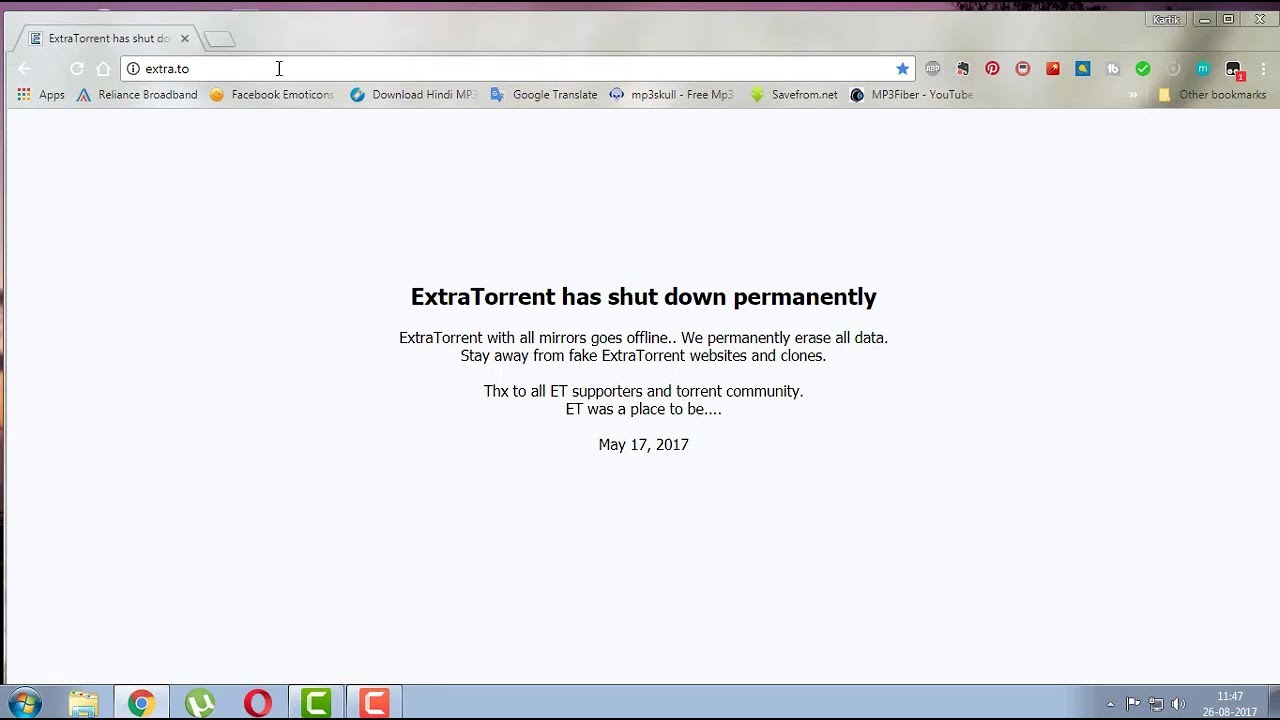This screenshot has width=1280, height=720.
Task: View site information icon for extra.to
Action: (x=133, y=69)
